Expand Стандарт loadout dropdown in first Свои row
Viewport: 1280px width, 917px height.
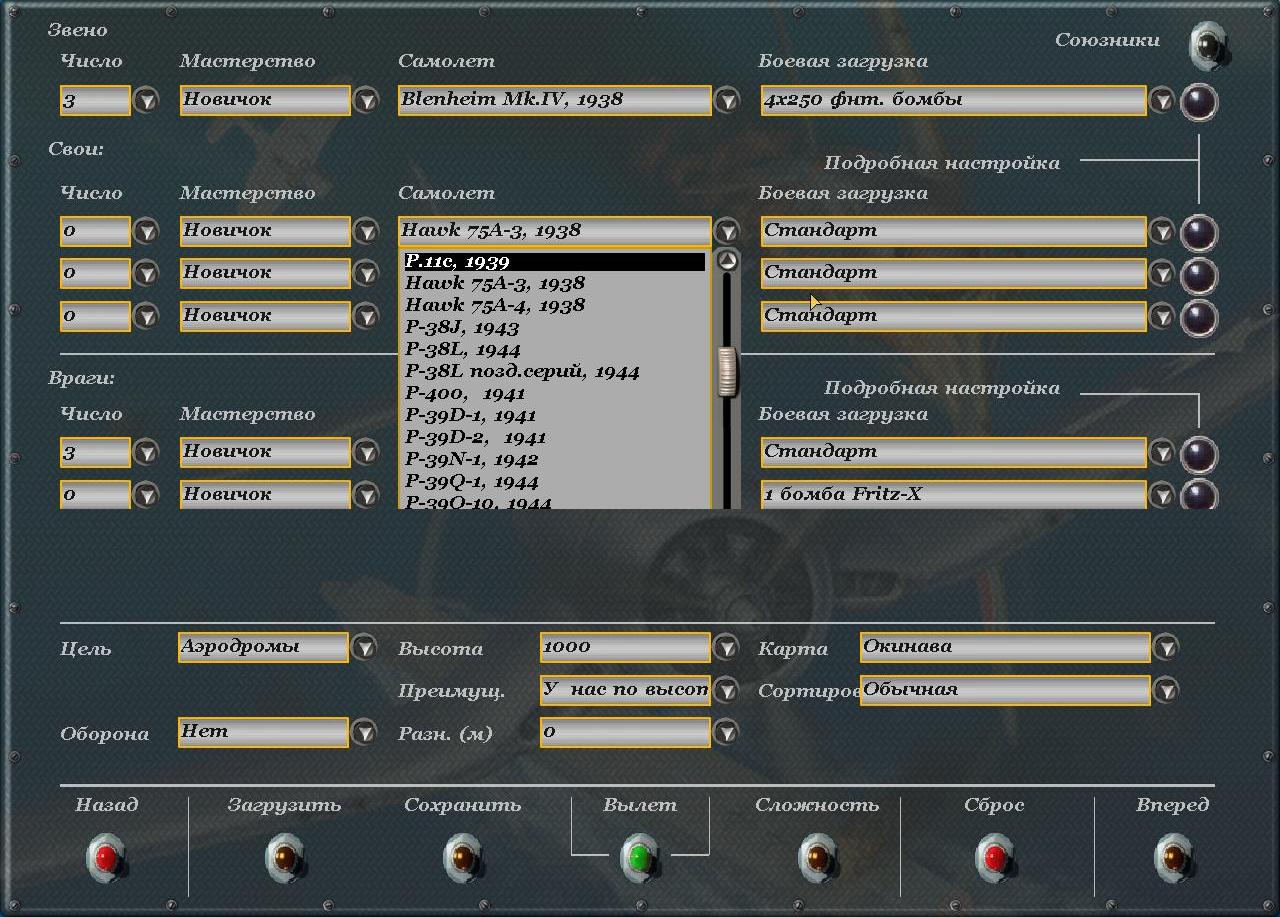(1161, 232)
